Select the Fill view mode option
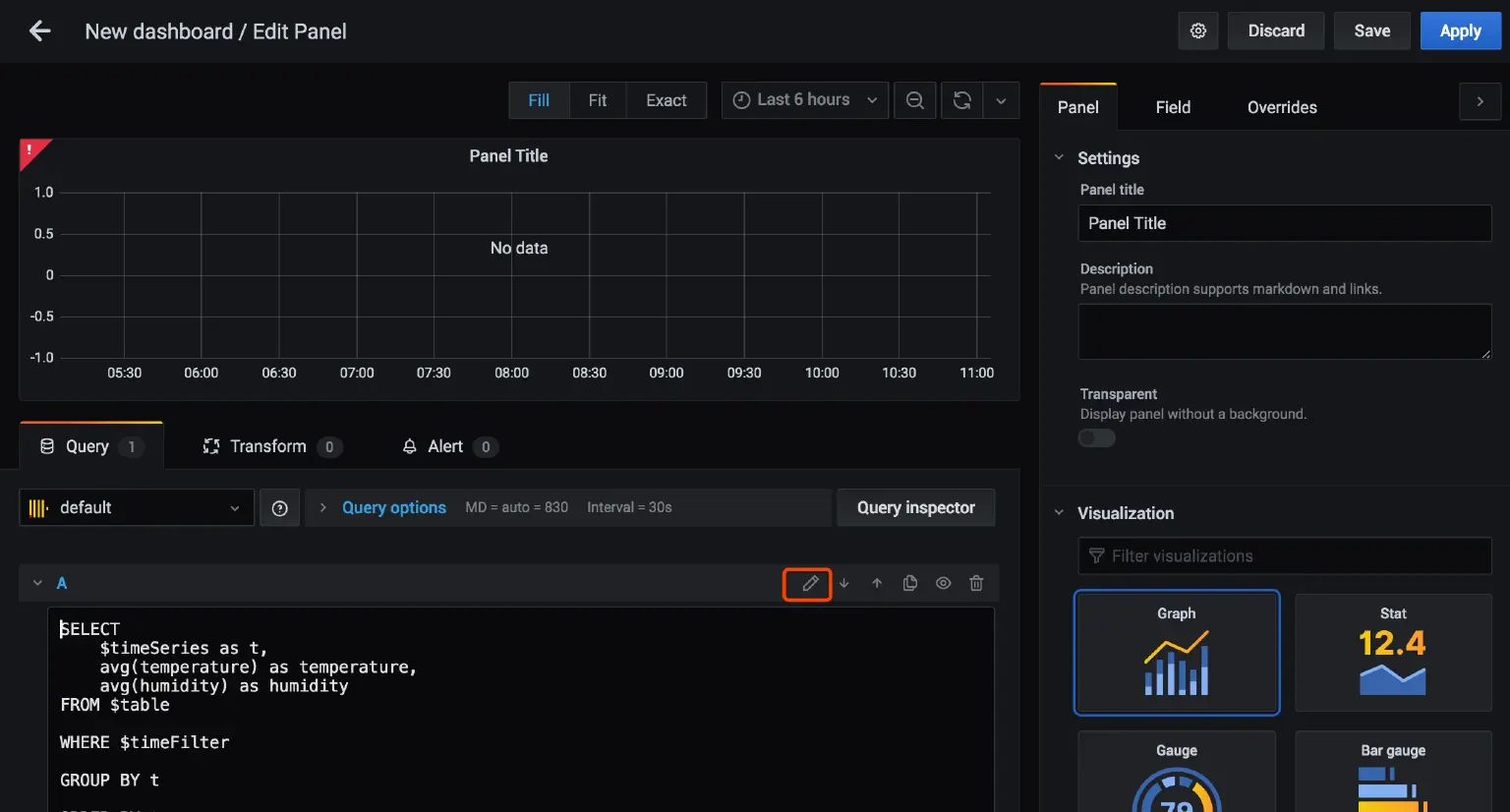This screenshot has height=812, width=1510. point(539,100)
